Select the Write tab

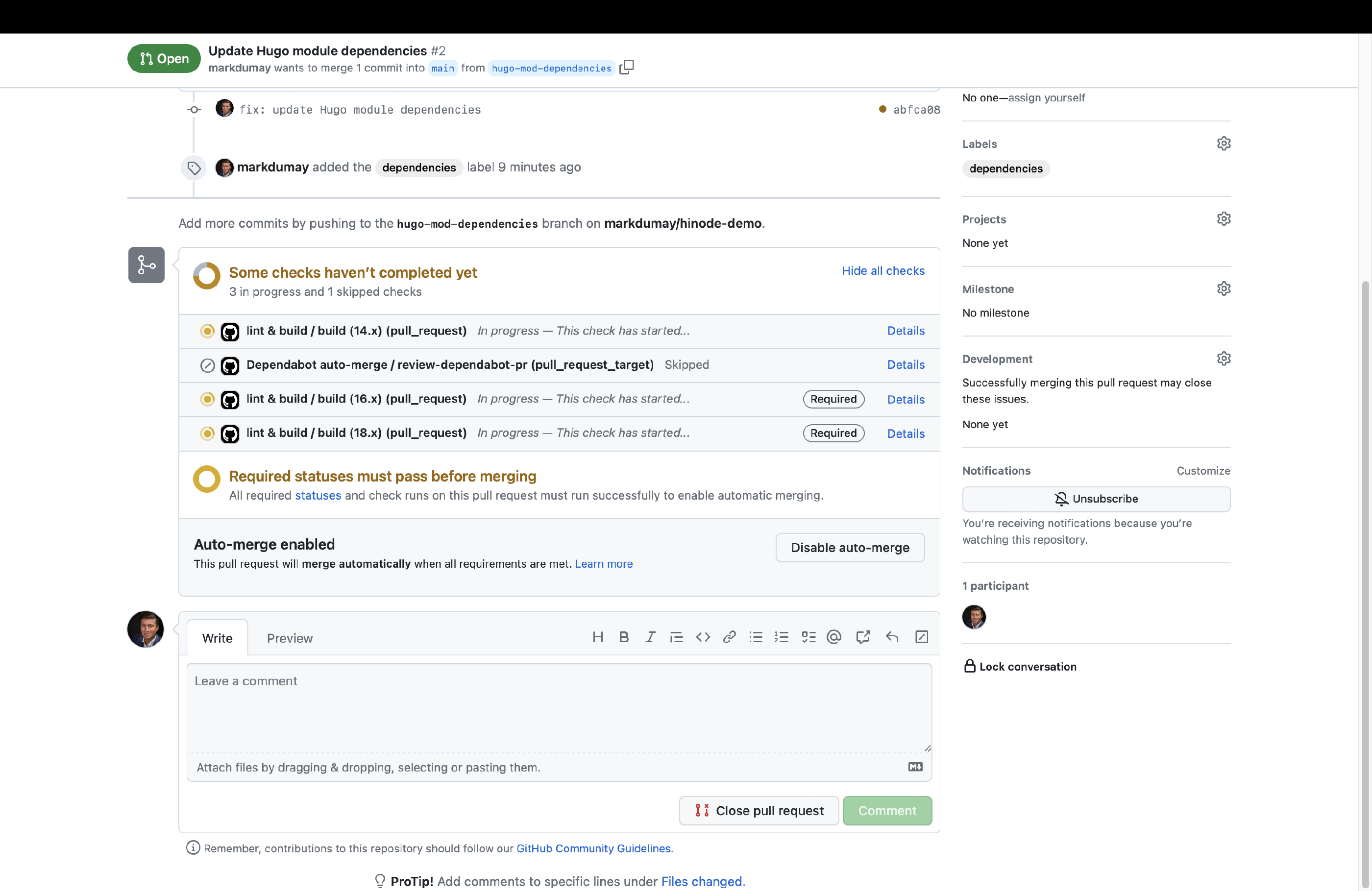pos(218,638)
